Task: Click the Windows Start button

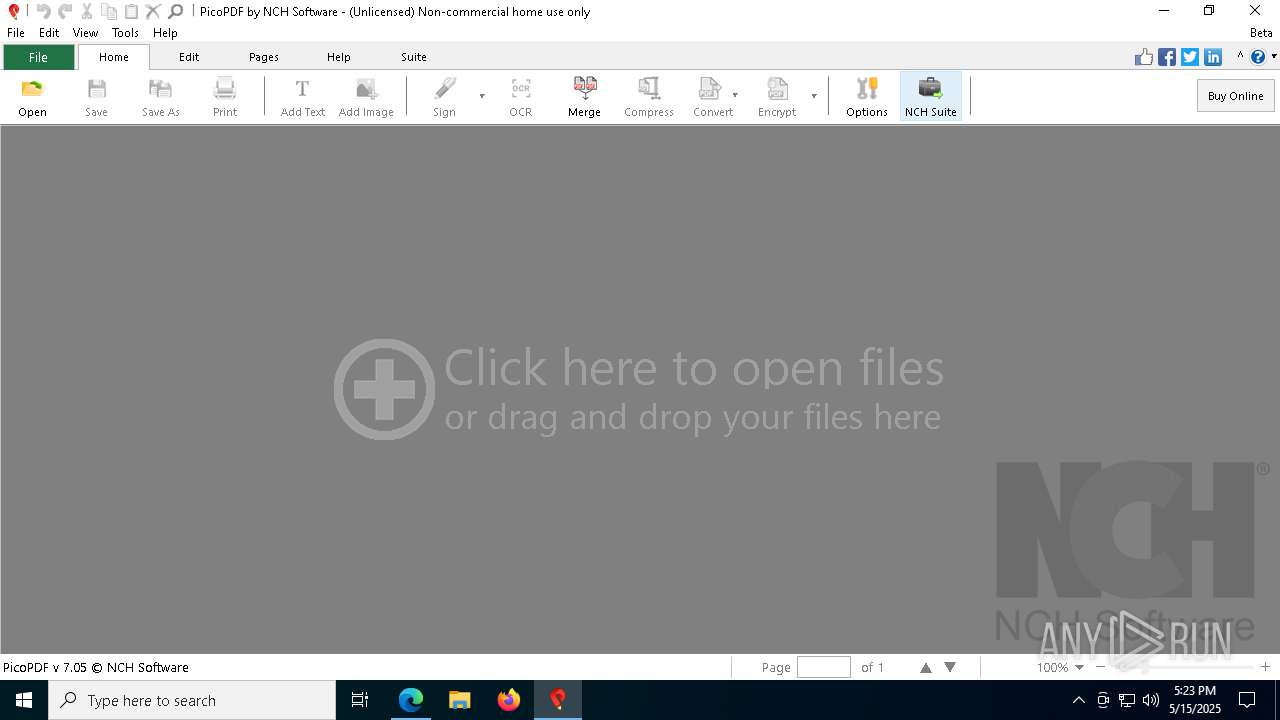Action: (x=24, y=700)
